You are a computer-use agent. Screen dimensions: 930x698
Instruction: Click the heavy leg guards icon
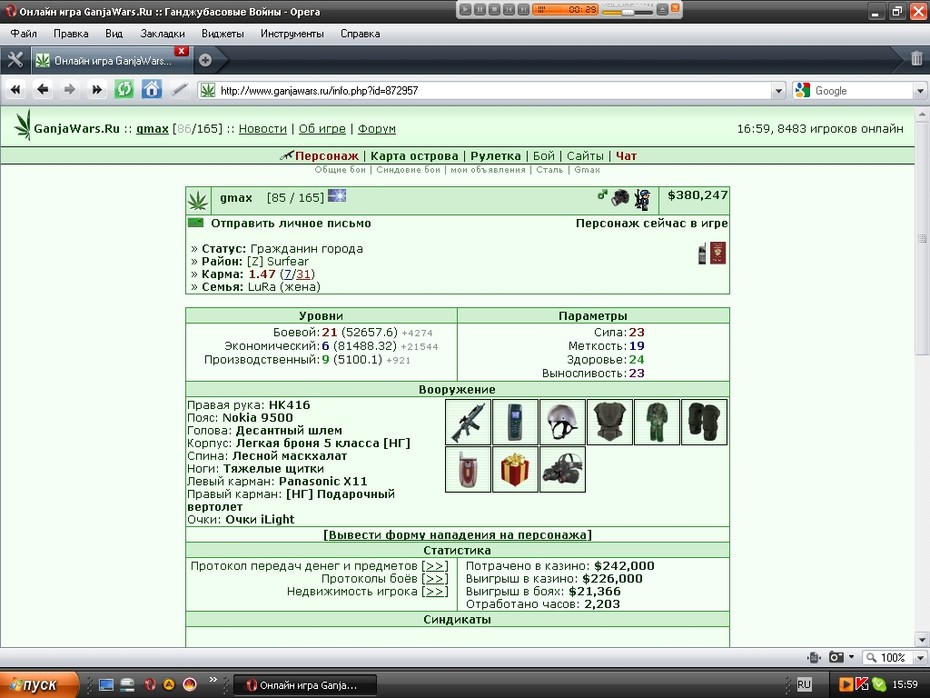point(704,422)
